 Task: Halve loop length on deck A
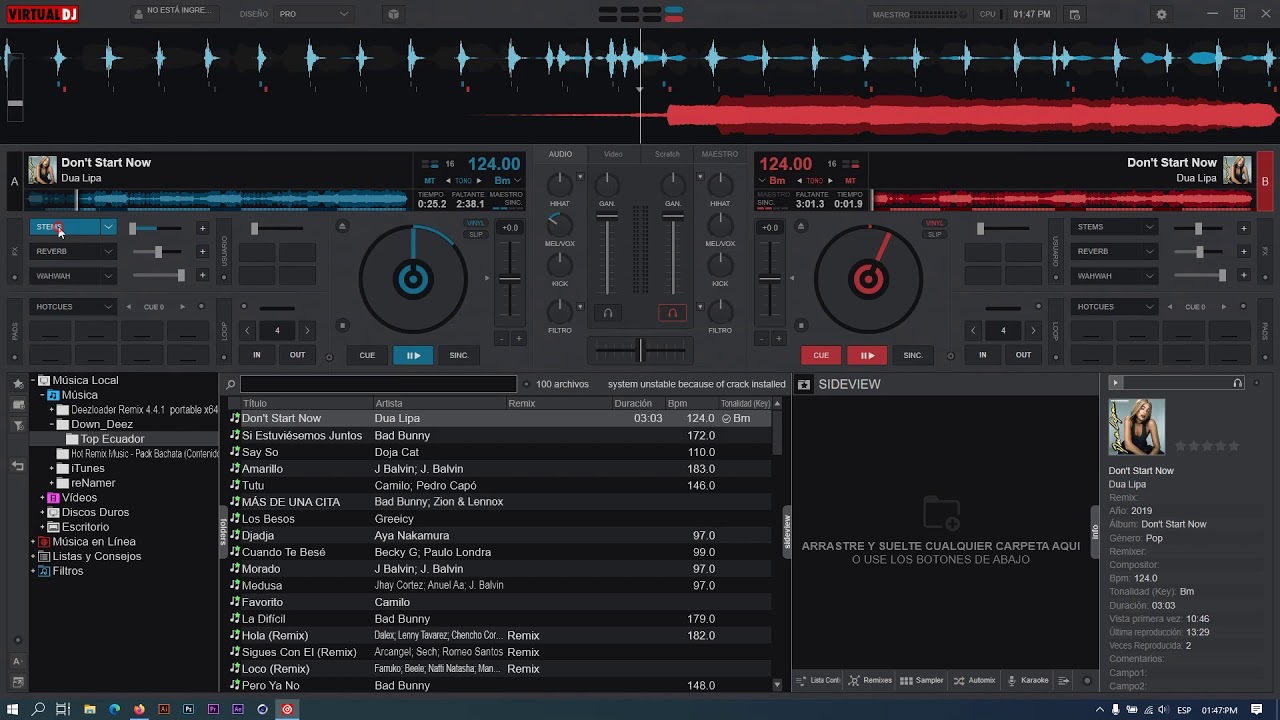247,330
